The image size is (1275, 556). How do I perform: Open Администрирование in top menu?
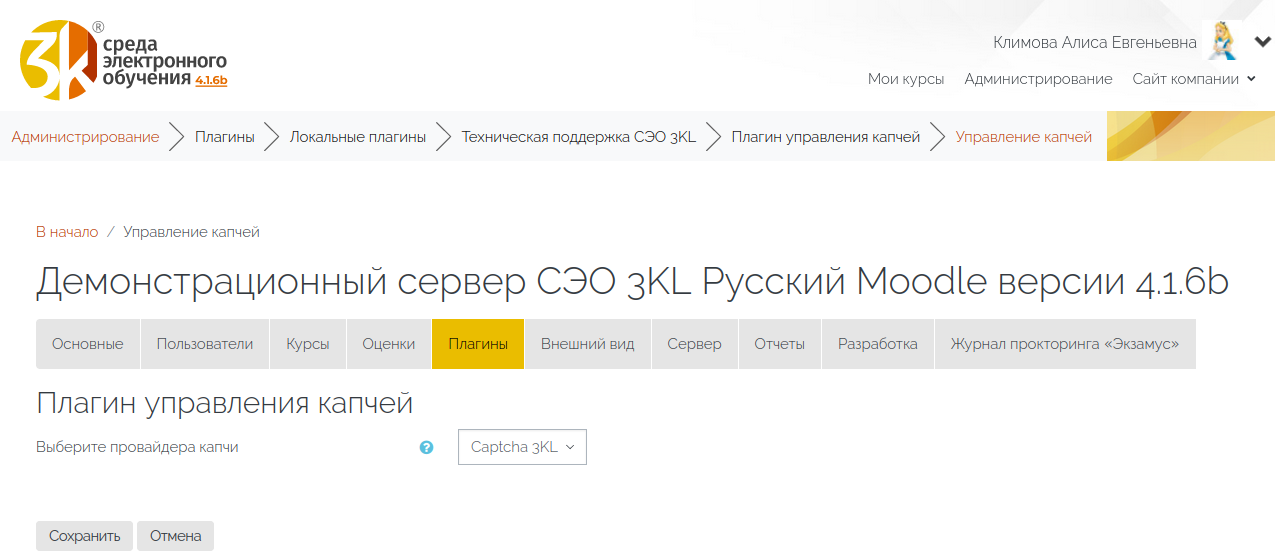[x=1038, y=79]
